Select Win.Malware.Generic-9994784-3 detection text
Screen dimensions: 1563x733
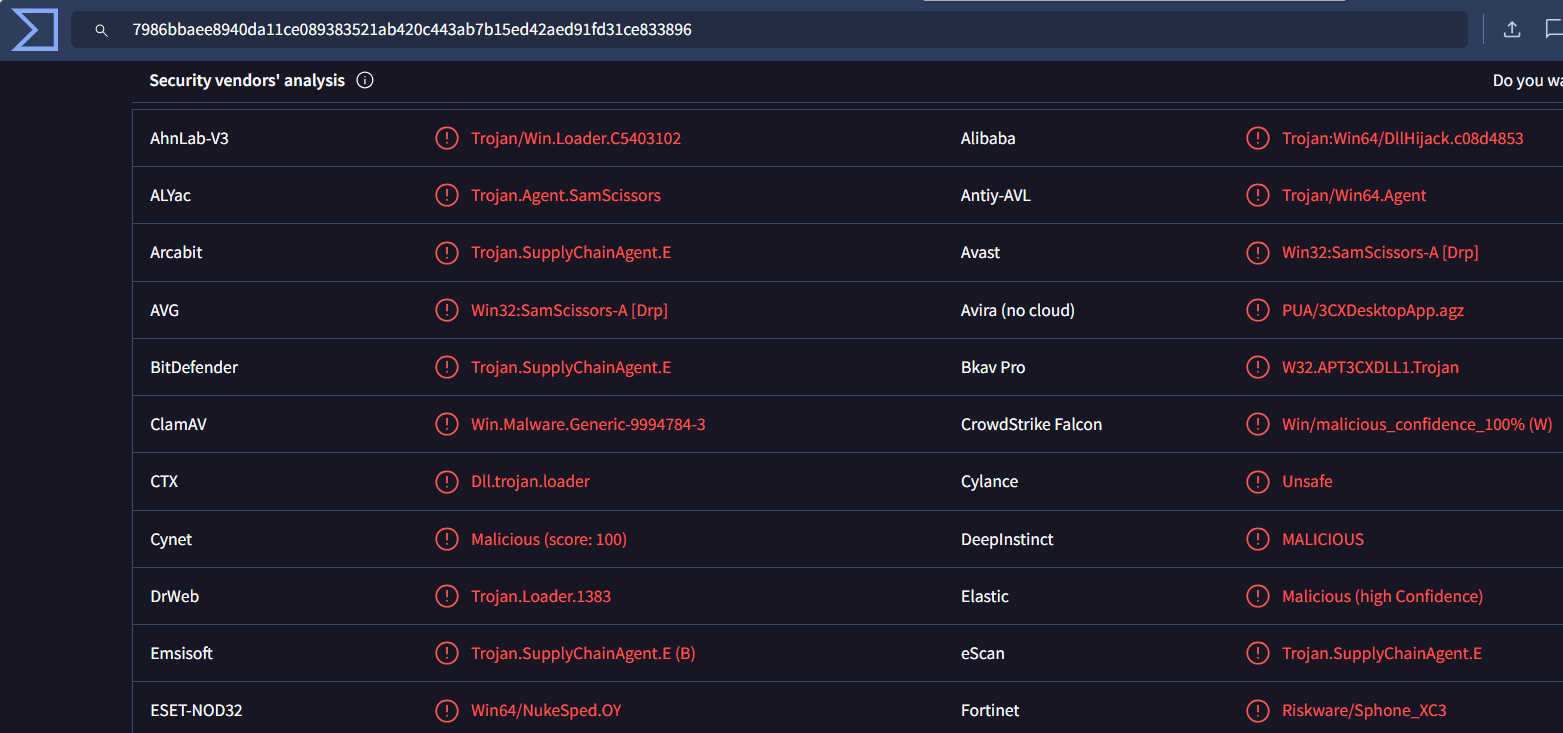pos(588,424)
